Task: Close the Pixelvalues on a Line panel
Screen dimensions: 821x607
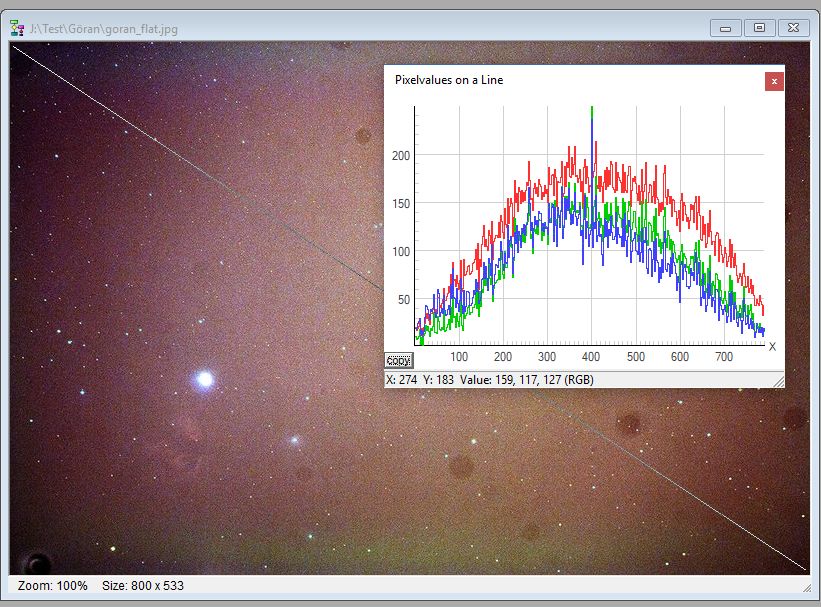Action: (x=773, y=81)
